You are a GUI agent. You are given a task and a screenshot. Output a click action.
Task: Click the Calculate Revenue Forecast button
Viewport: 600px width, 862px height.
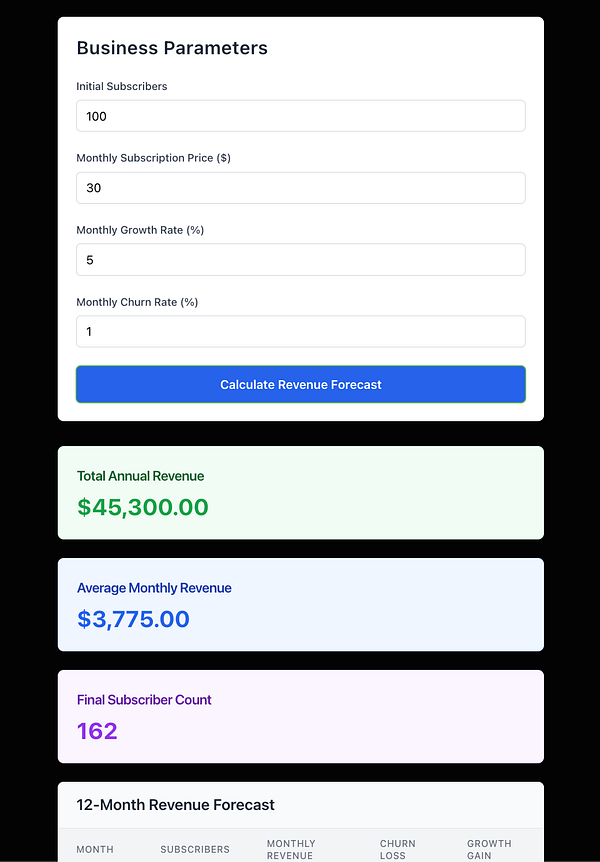(300, 384)
